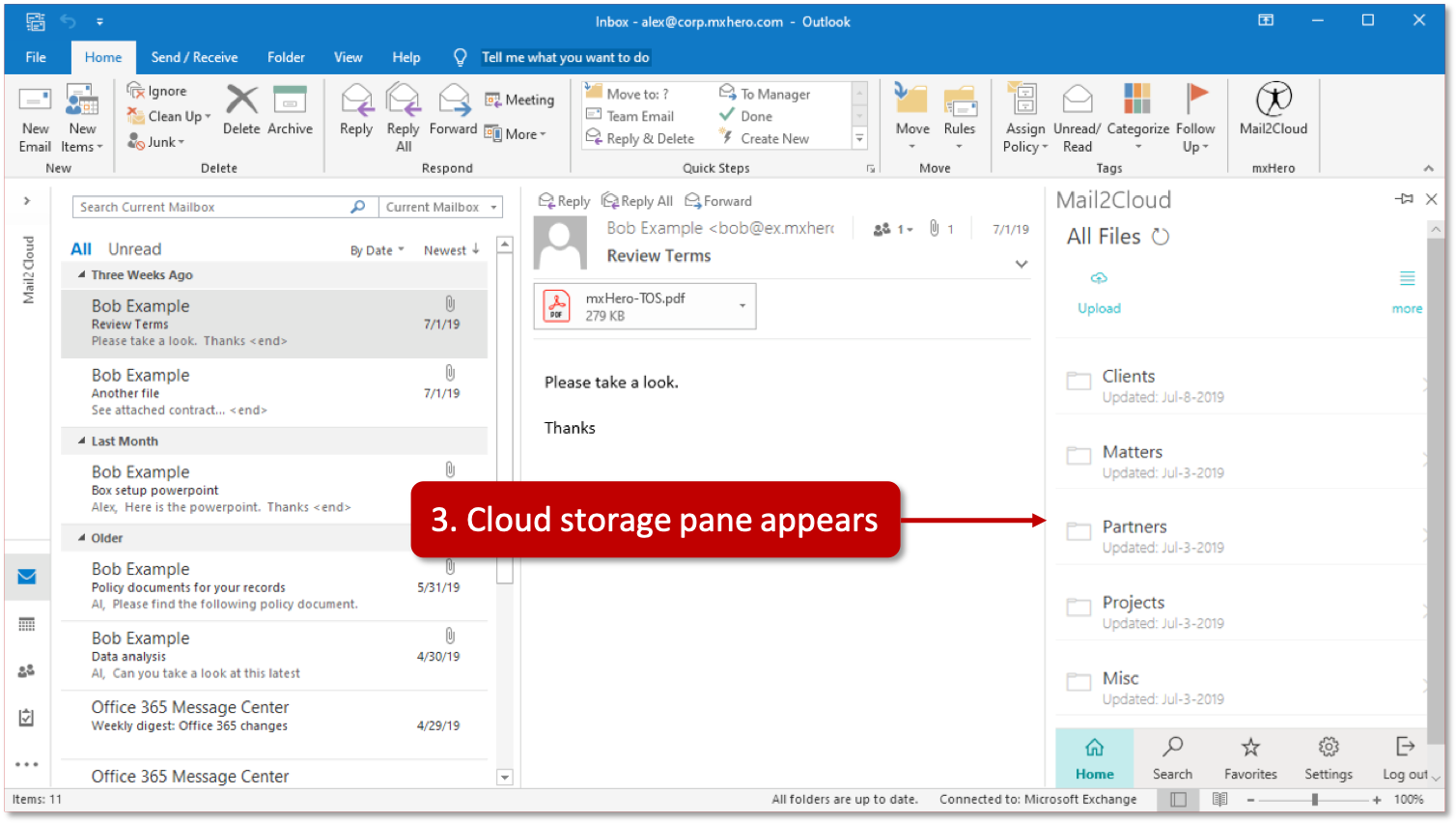Screen dimensions: 1456x823
Task: Pin the Mail2Cloud pane
Action: tap(1404, 199)
